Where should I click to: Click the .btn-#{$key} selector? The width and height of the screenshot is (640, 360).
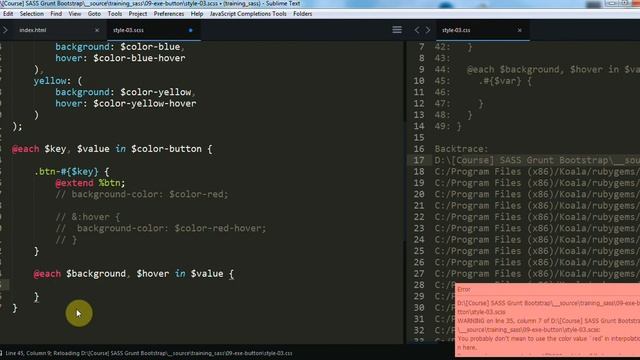tap(66, 171)
